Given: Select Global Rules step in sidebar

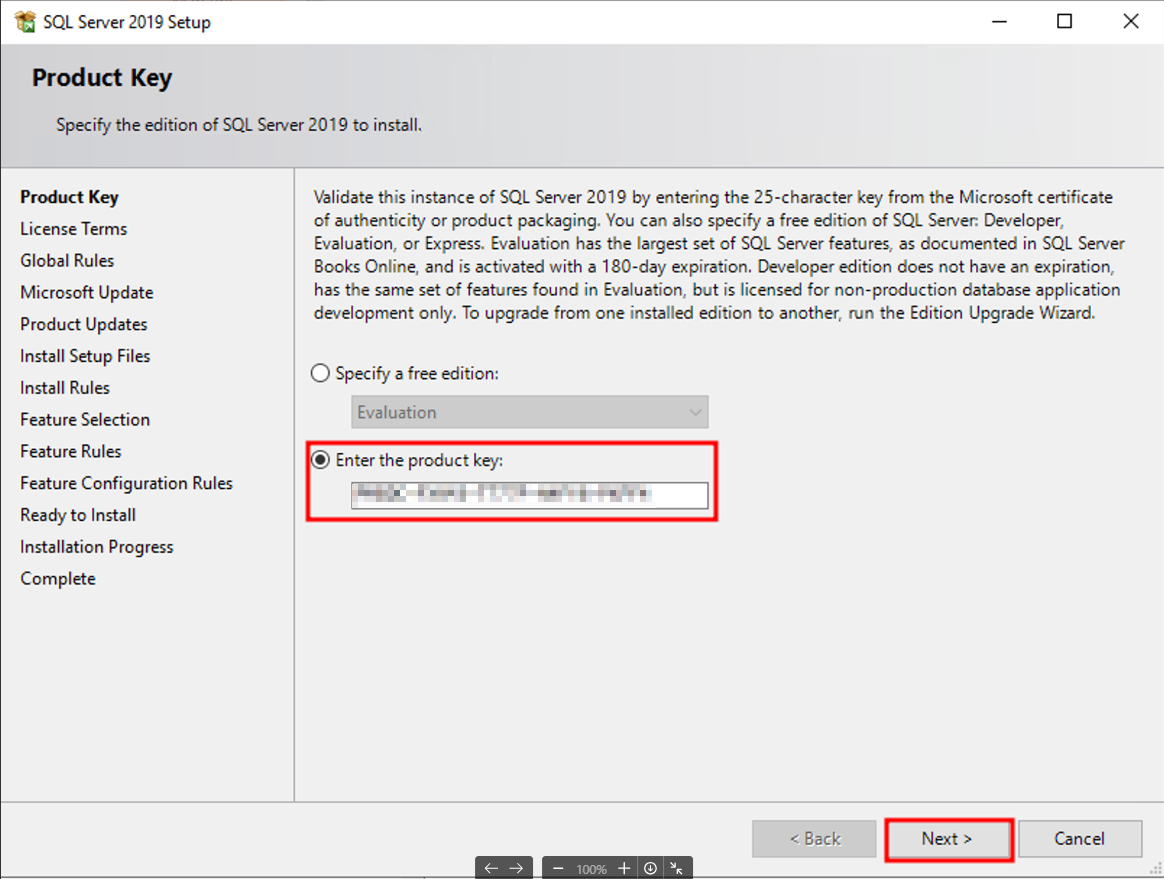Looking at the screenshot, I should pos(68,261).
